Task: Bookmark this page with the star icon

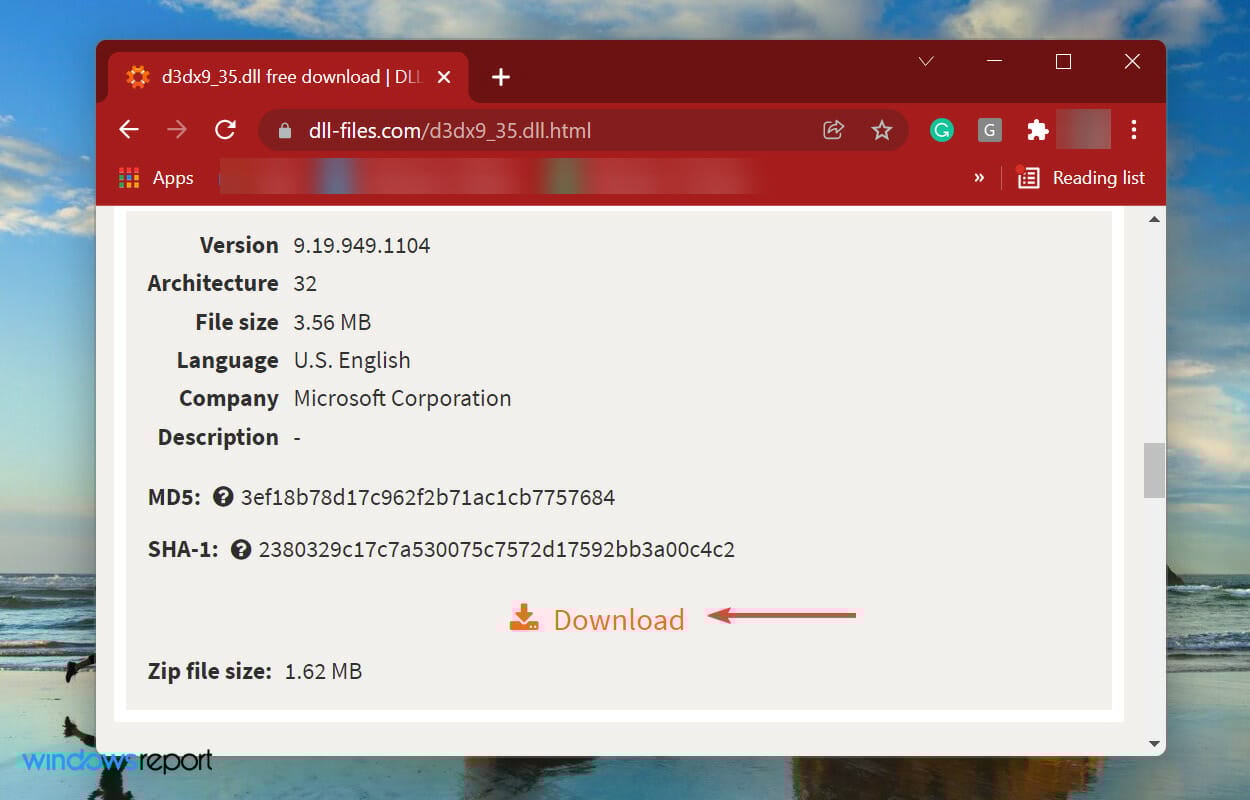Action: (x=881, y=130)
